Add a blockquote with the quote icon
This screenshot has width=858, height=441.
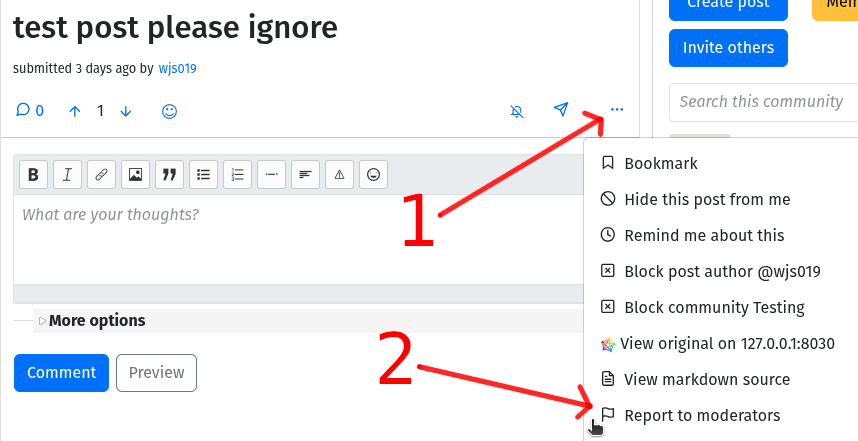pos(169,175)
